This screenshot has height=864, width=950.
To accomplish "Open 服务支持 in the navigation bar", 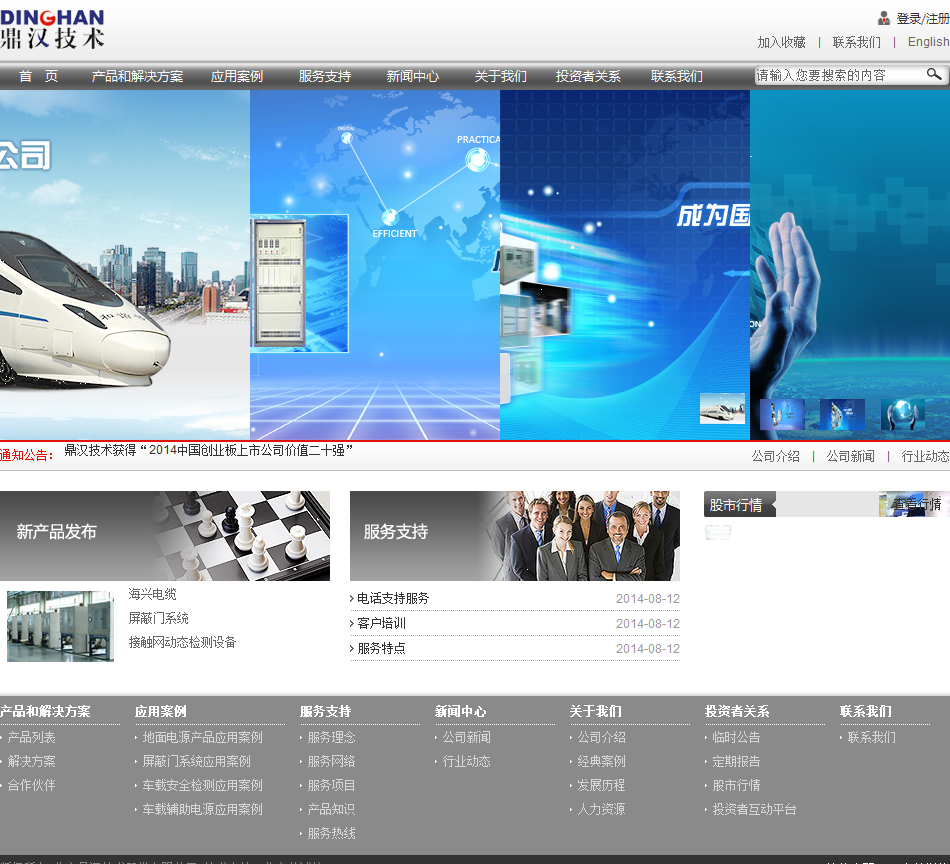I will point(325,76).
